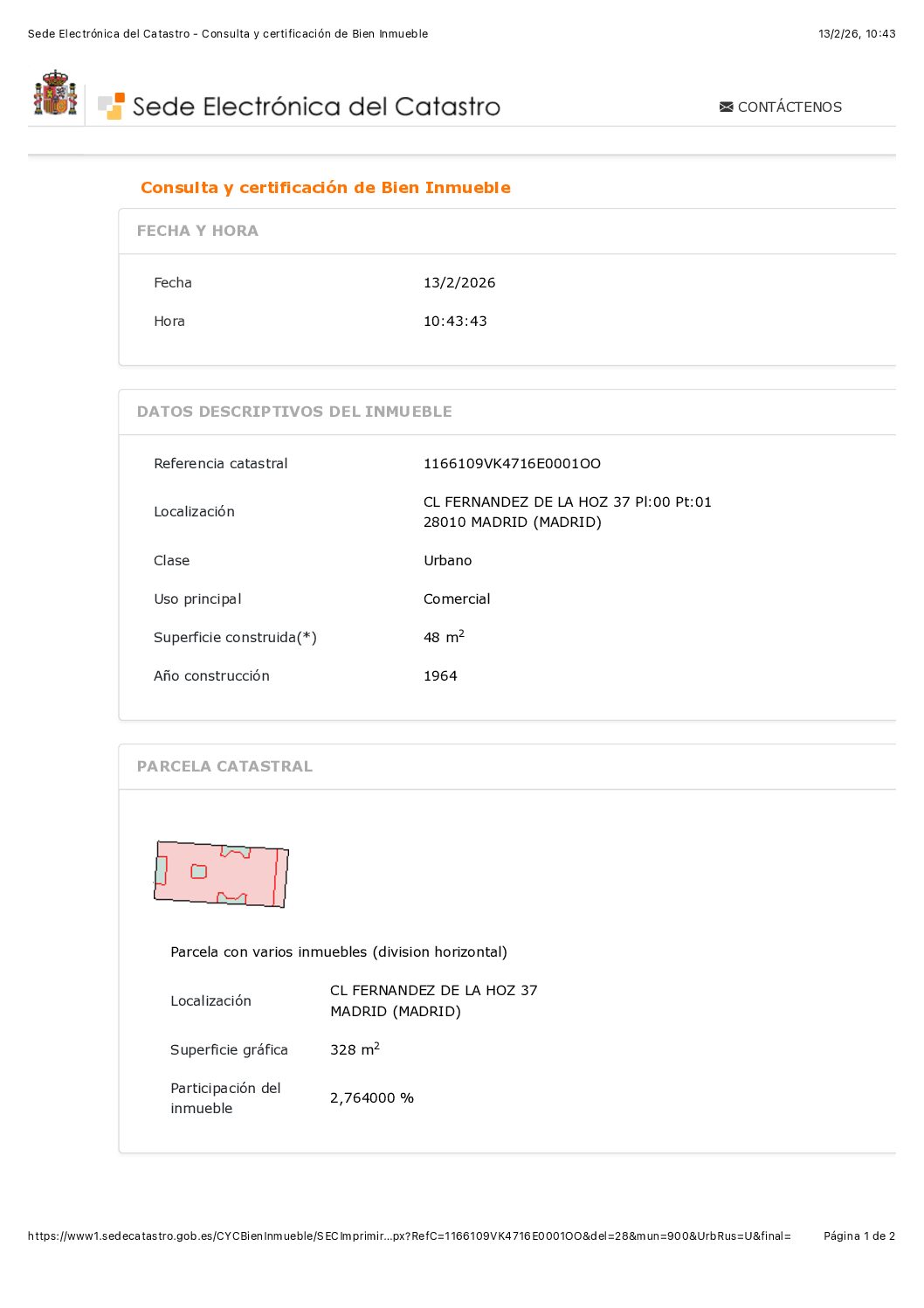Select the orange Consulta y certificación heading
The image size is (924, 1308).
[325, 188]
